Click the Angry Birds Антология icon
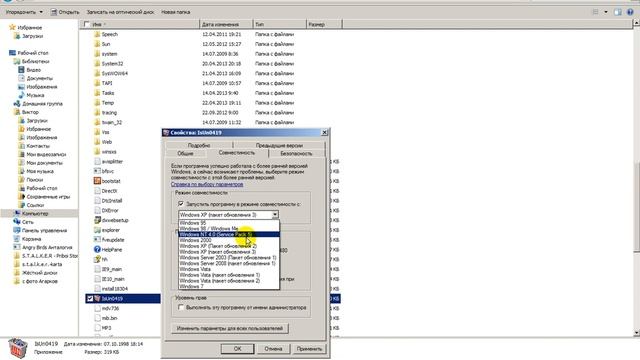The height and width of the screenshot is (360, 640). (17, 247)
